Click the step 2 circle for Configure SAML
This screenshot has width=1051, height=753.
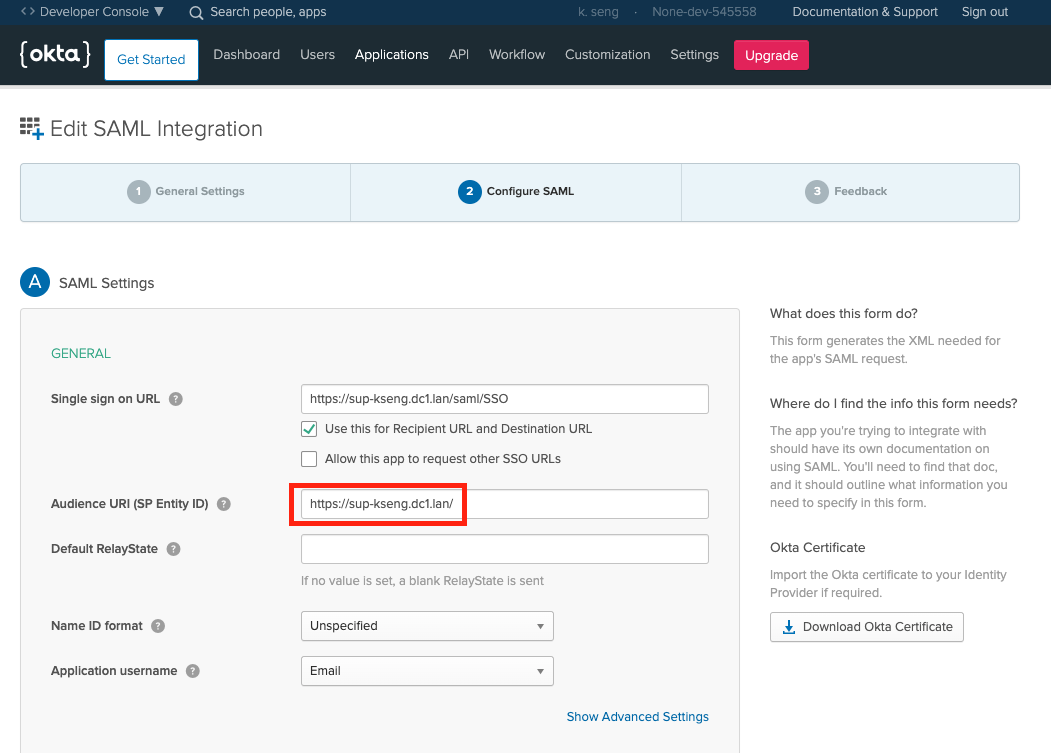click(x=470, y=192)
